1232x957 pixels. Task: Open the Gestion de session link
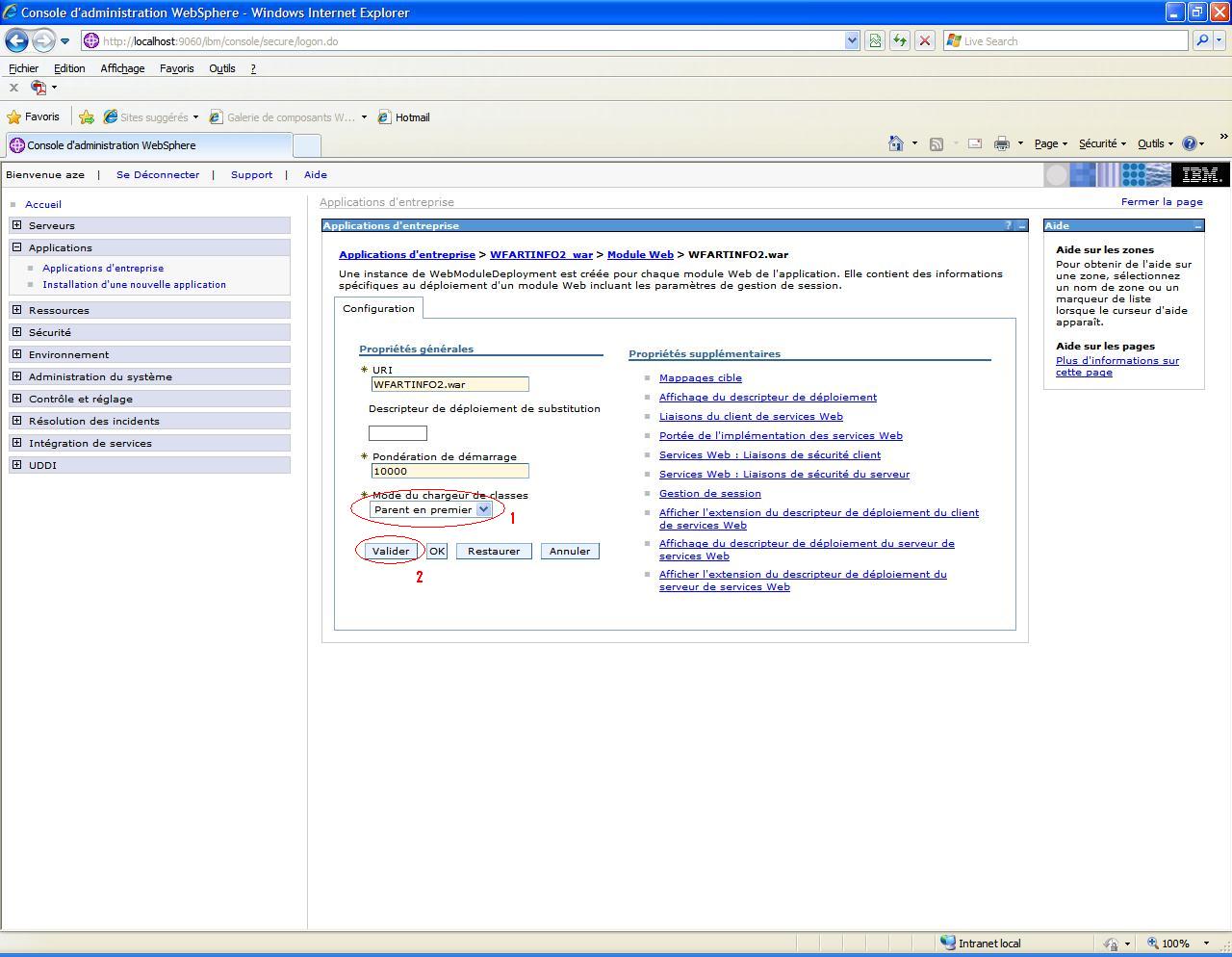point(709,493)
